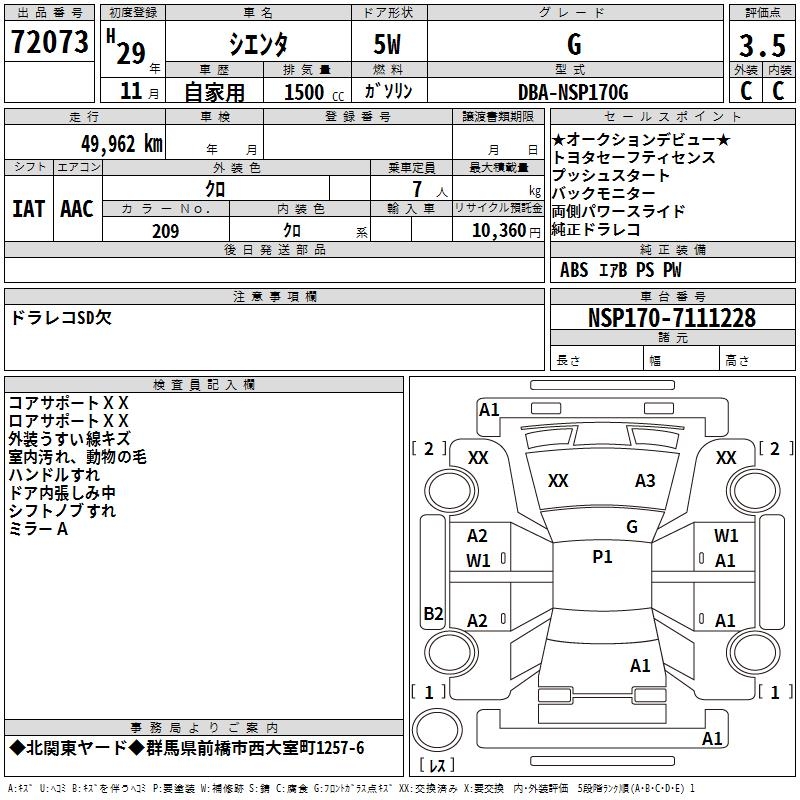Click the interior color クロ under 内装色
The height and width of the screenshot is (800, 800).
[x=292, y=231]
